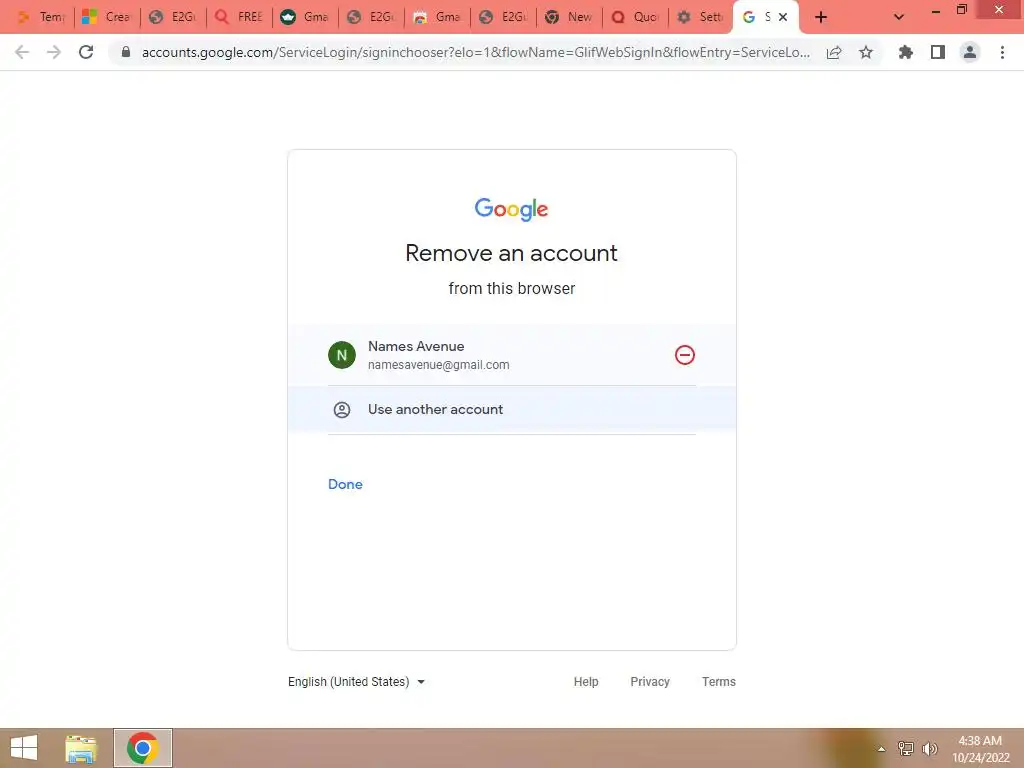Click the Google logo
The width and height of the screenshot is (1024, 768).
[511, 209]
